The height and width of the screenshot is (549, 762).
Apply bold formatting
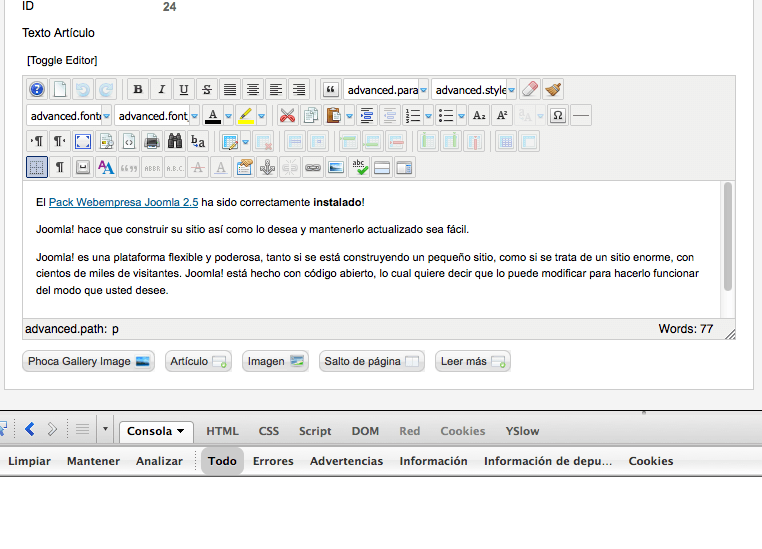pos(138,89)
